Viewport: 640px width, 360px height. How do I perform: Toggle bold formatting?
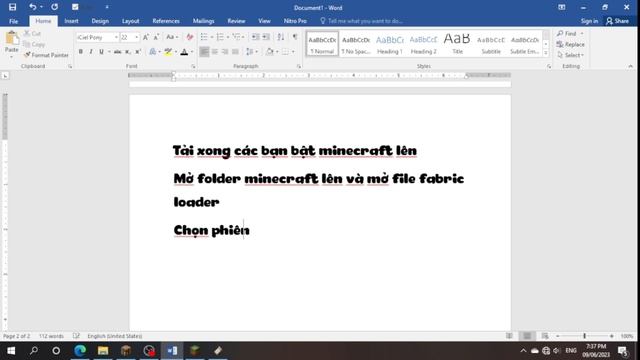coord(80,52)
